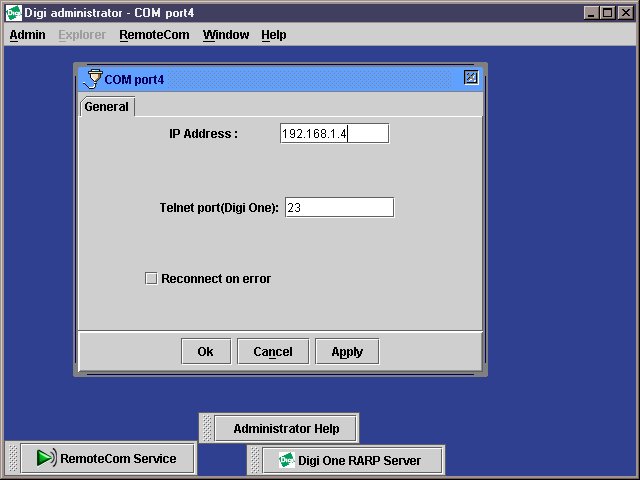Click the RARP Server toolbar grip handle
640x480 pixels.
(x=254, y=460)
